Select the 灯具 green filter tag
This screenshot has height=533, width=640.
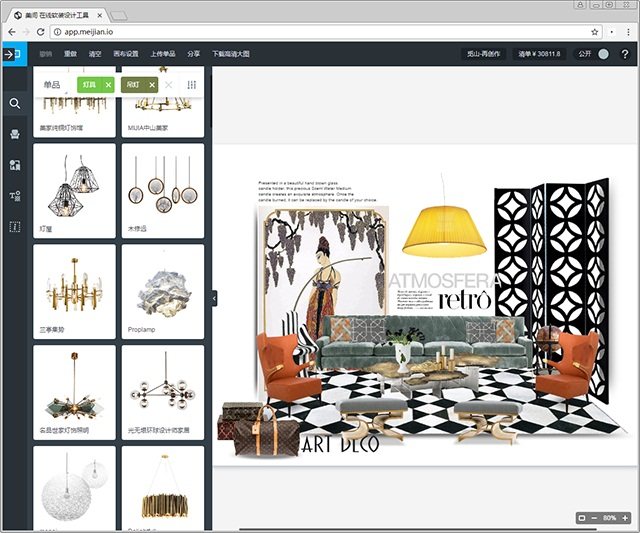(89, 85)
